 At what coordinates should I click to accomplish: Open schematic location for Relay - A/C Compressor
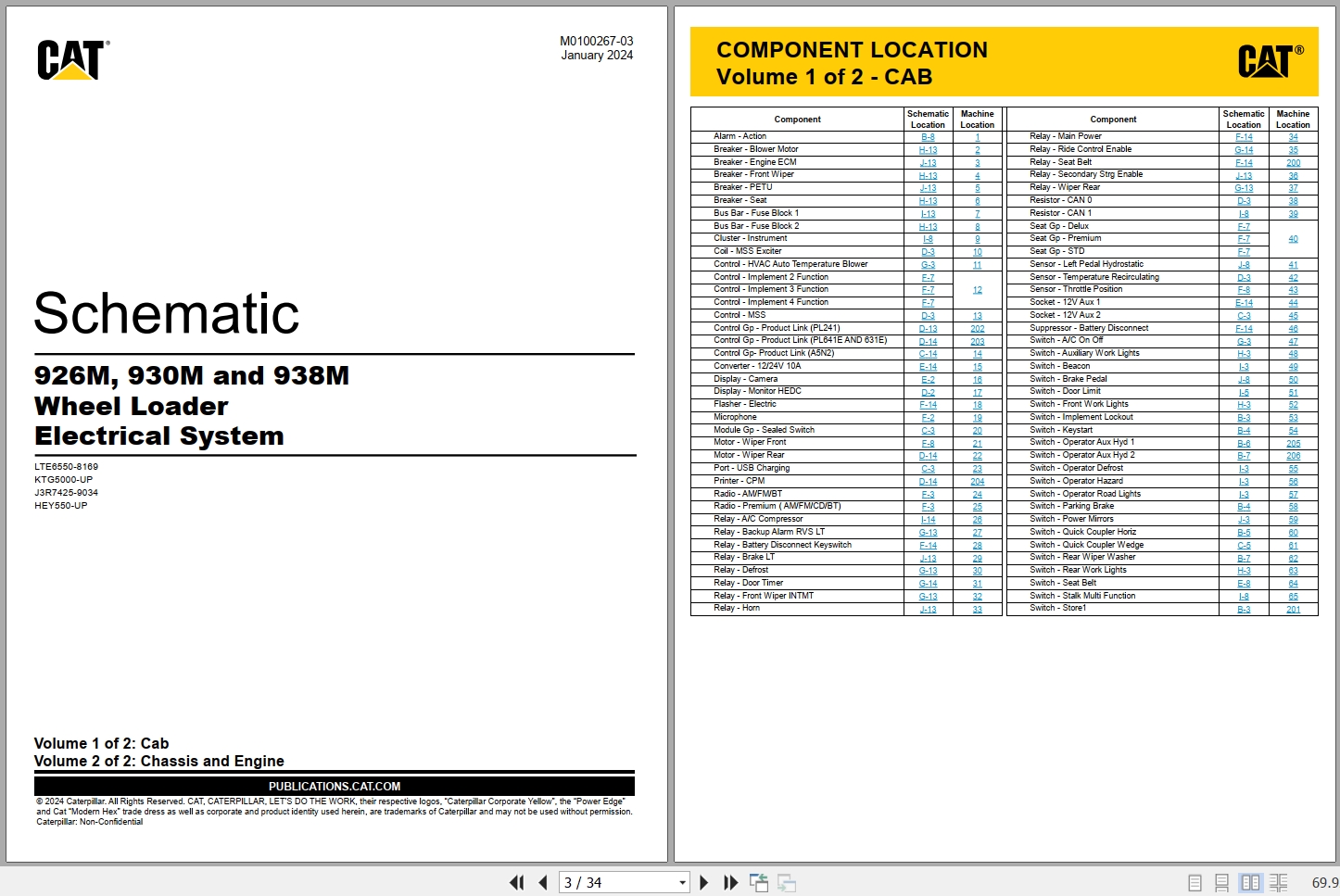[928, 520]
